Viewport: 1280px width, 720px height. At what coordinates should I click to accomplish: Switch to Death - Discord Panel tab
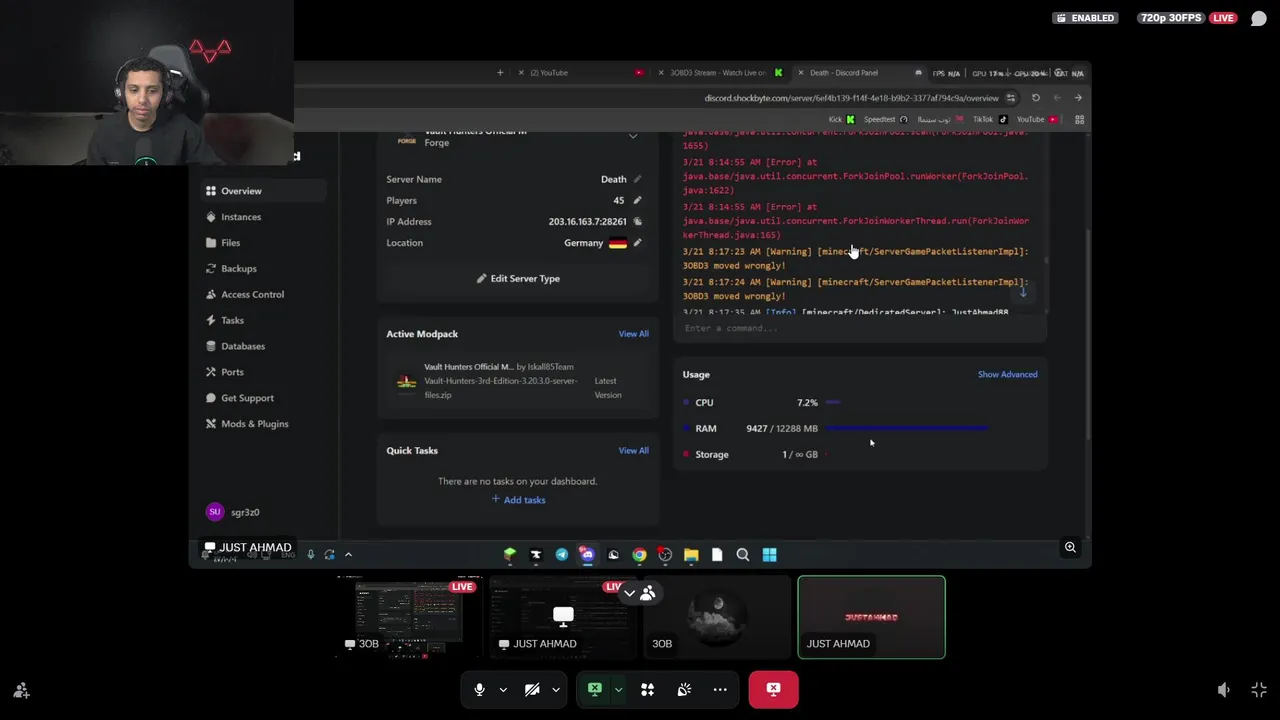pyautogui.click(x=858, y=73)
